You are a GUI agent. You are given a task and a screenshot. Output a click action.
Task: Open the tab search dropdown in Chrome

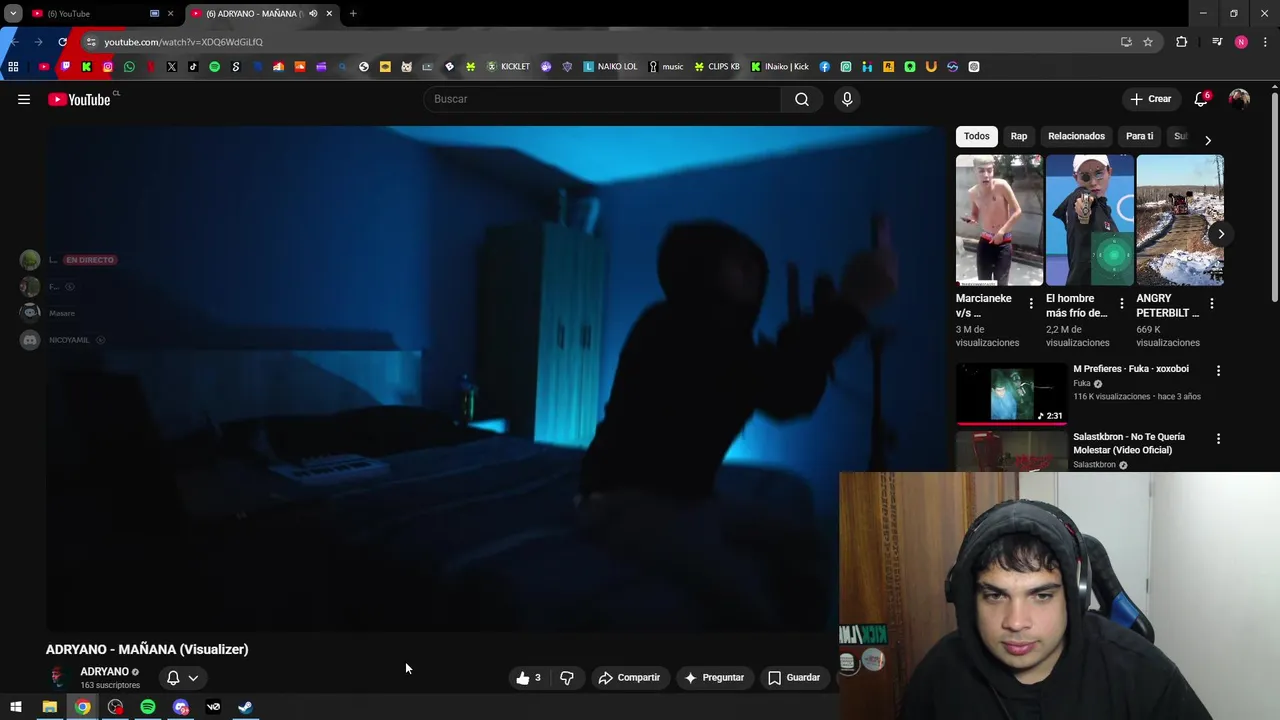[x=13, y=14]
